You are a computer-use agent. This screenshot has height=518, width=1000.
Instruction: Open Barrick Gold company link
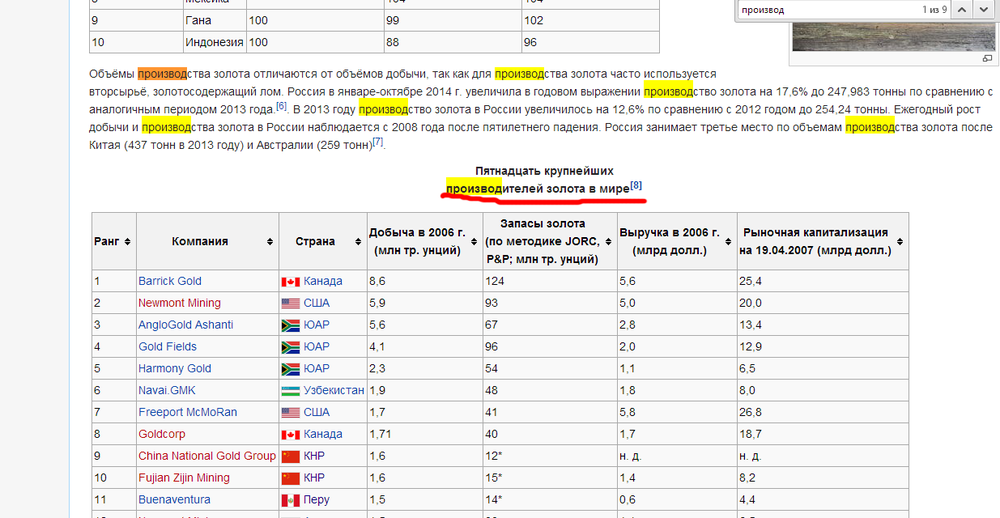click(x=170, y=281)
